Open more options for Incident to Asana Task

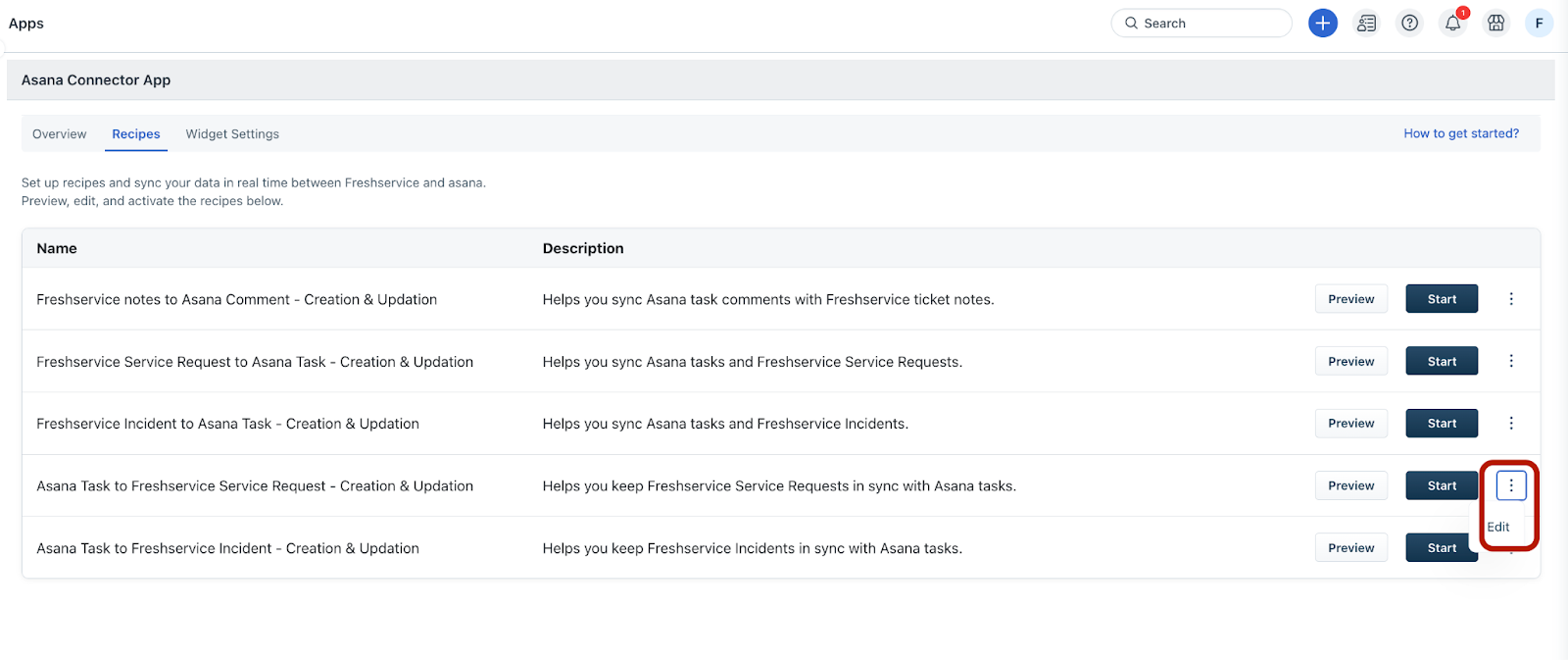[x=1511, y=424]
